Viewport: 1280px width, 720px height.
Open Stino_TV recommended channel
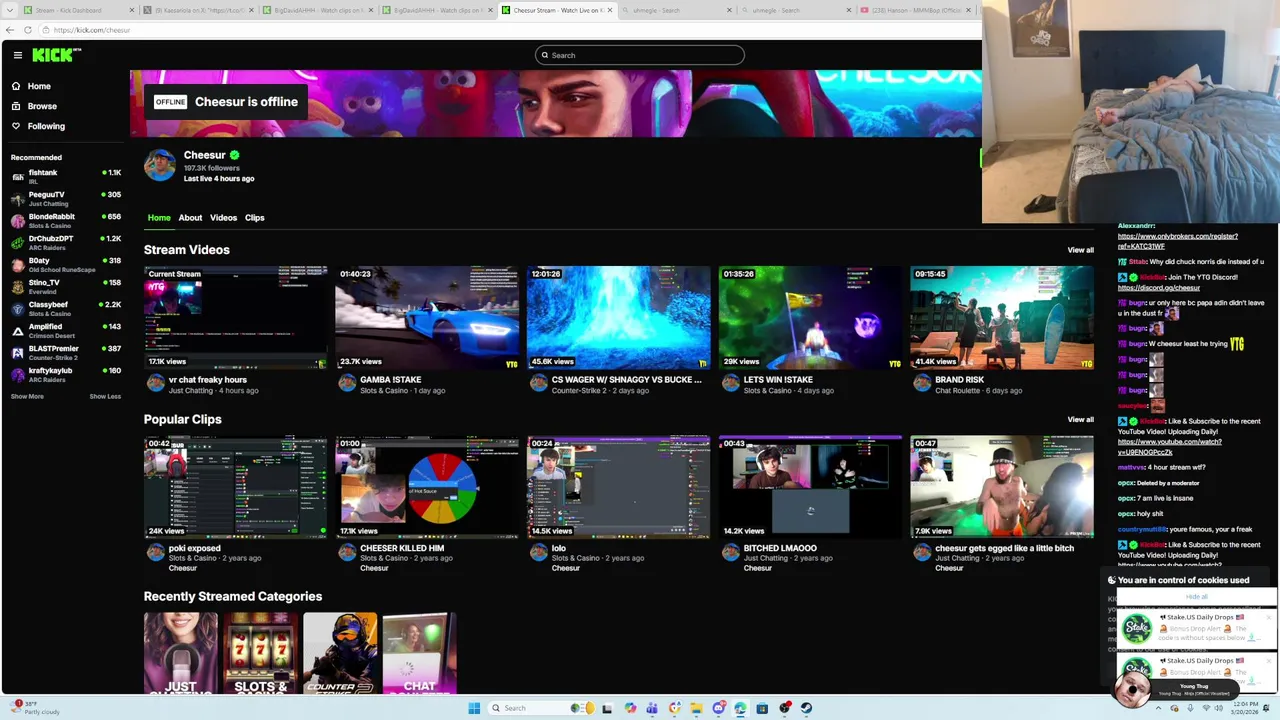[65, 286]
